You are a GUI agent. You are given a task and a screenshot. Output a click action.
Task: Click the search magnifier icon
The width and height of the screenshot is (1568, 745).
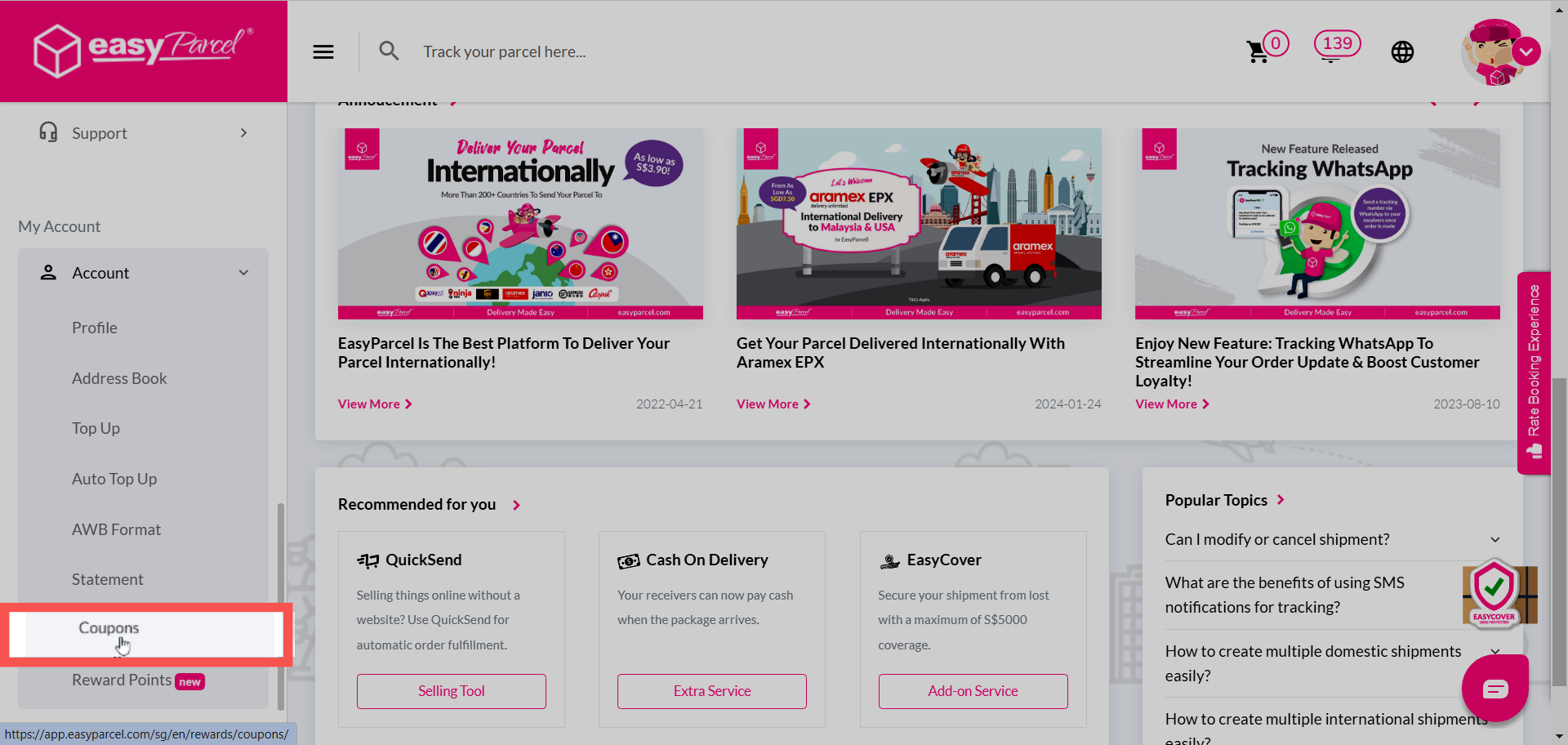click(389, 51)
